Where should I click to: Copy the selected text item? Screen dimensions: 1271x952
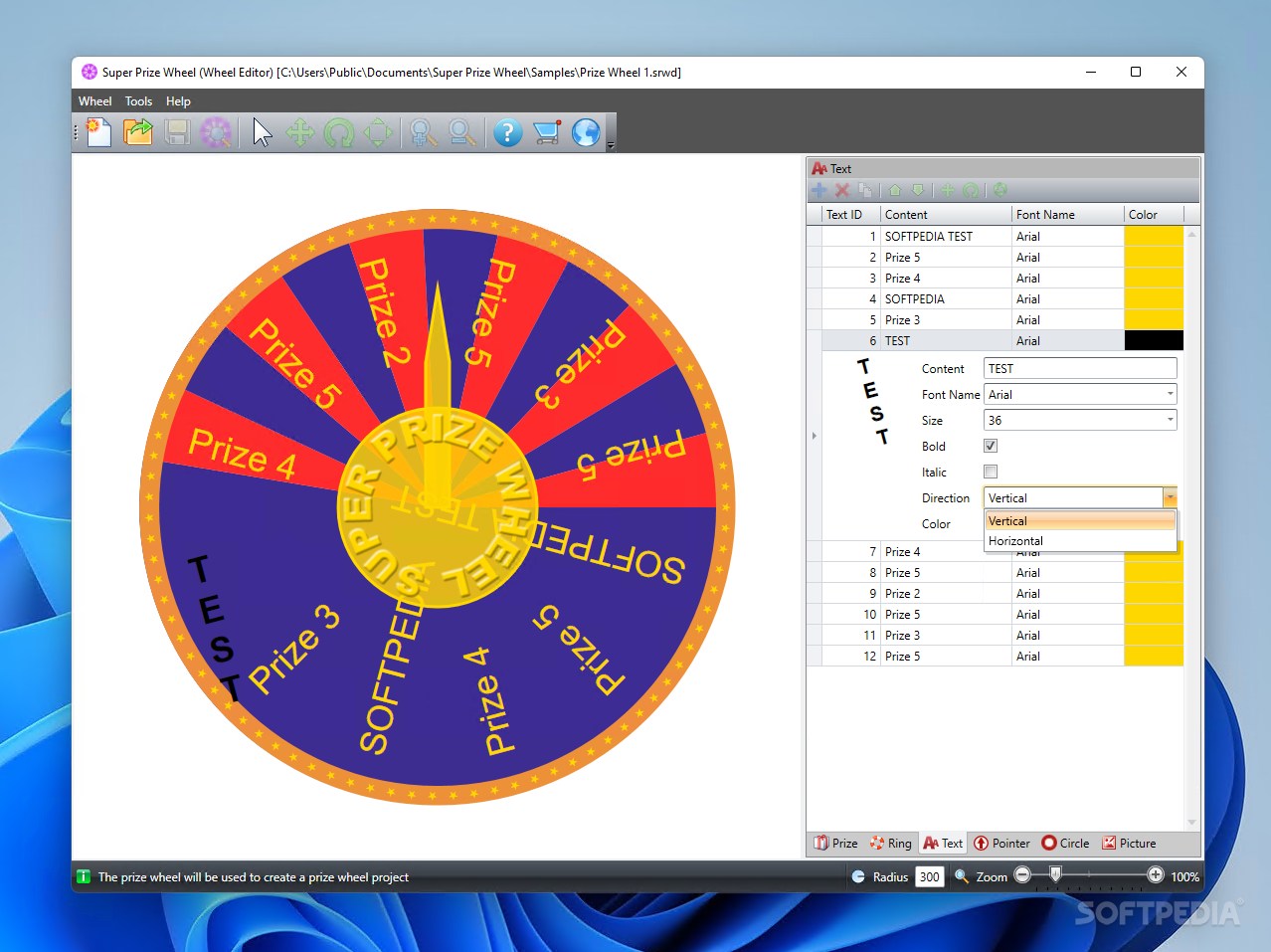pyautogui.click(x=865, y=190)
